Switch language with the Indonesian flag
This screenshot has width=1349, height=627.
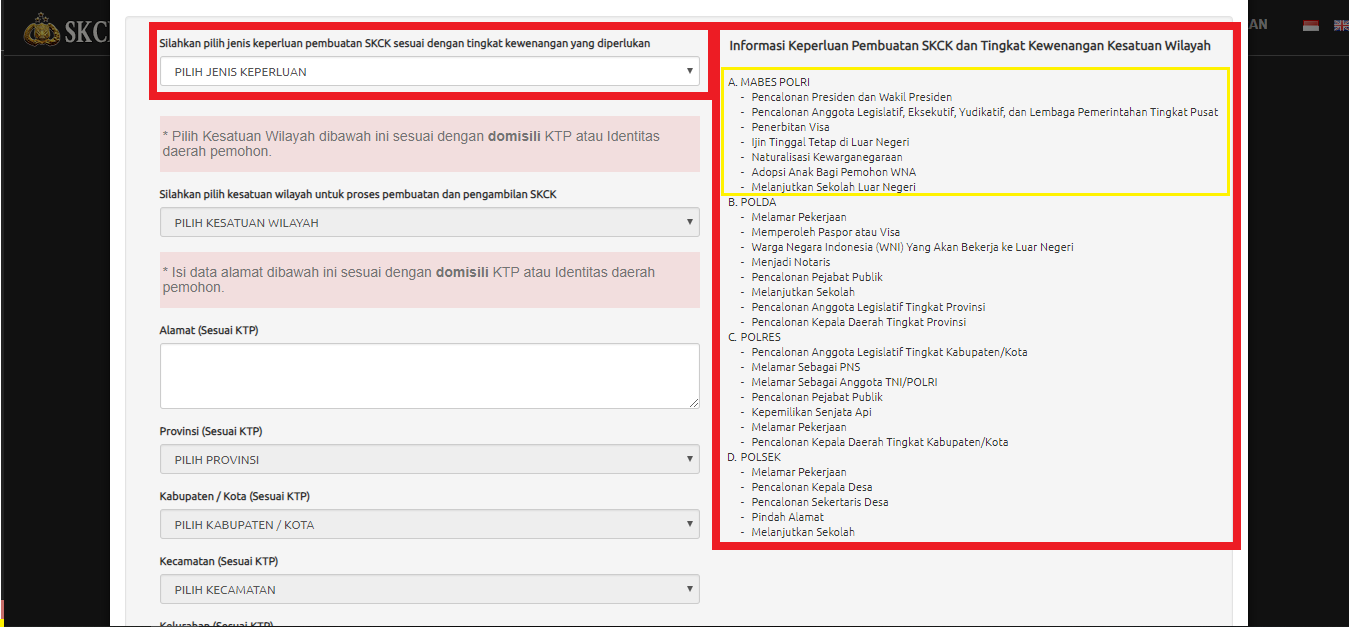[x=1311, y=25]
